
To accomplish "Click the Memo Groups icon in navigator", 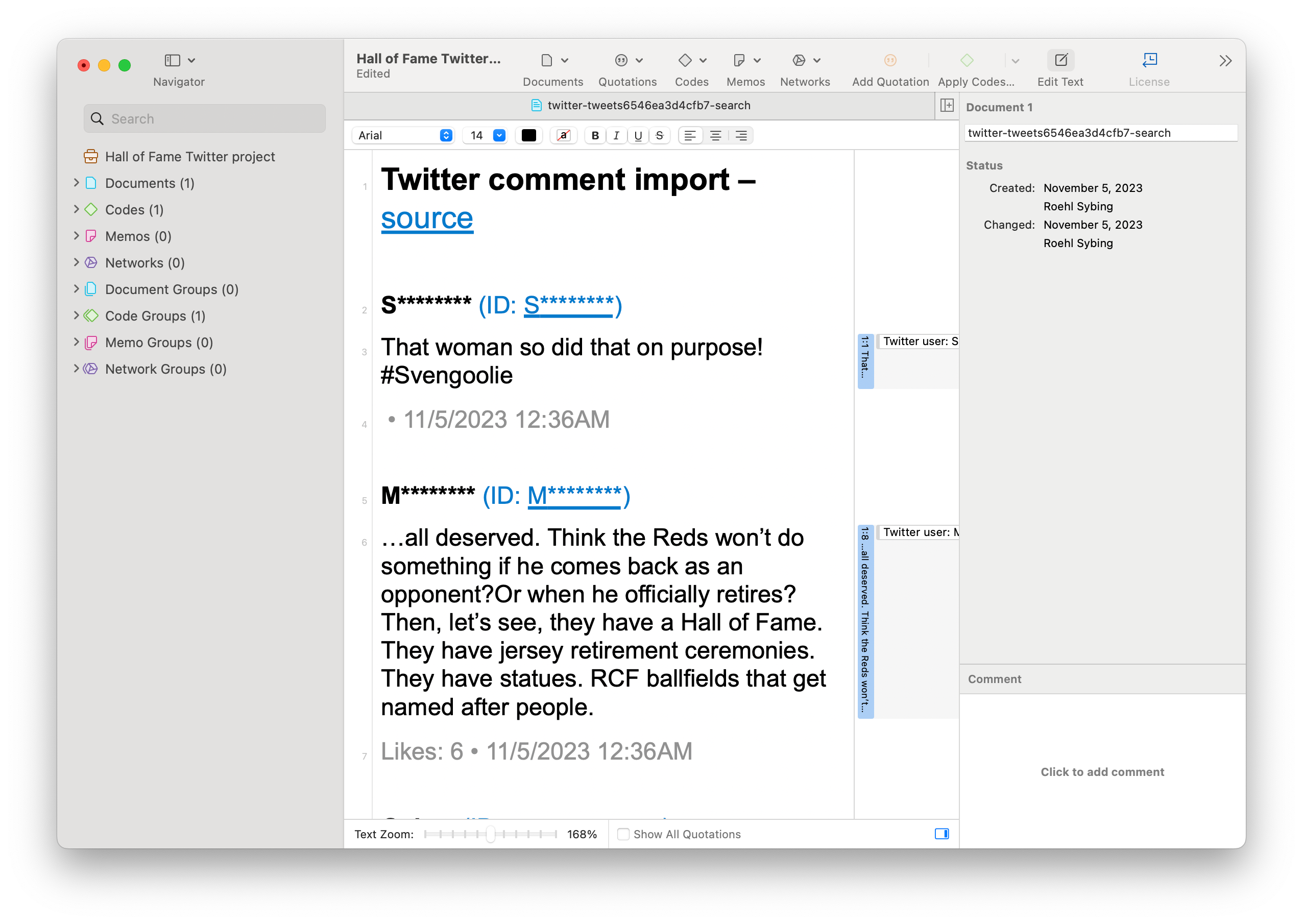I will [91, 343].
